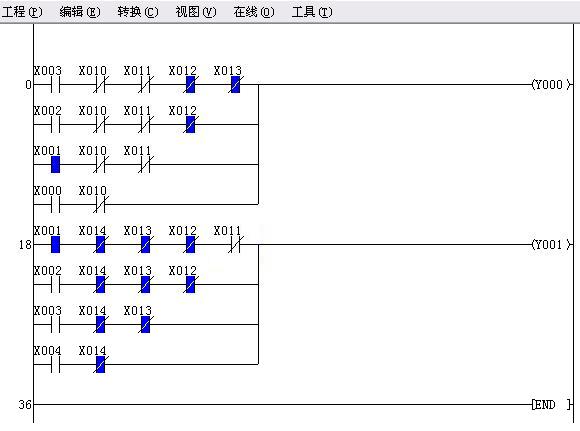The width and height of the screenshot is (580, 431).
Task: Open the 视图(V) menu
Action: tap(196, 12)
